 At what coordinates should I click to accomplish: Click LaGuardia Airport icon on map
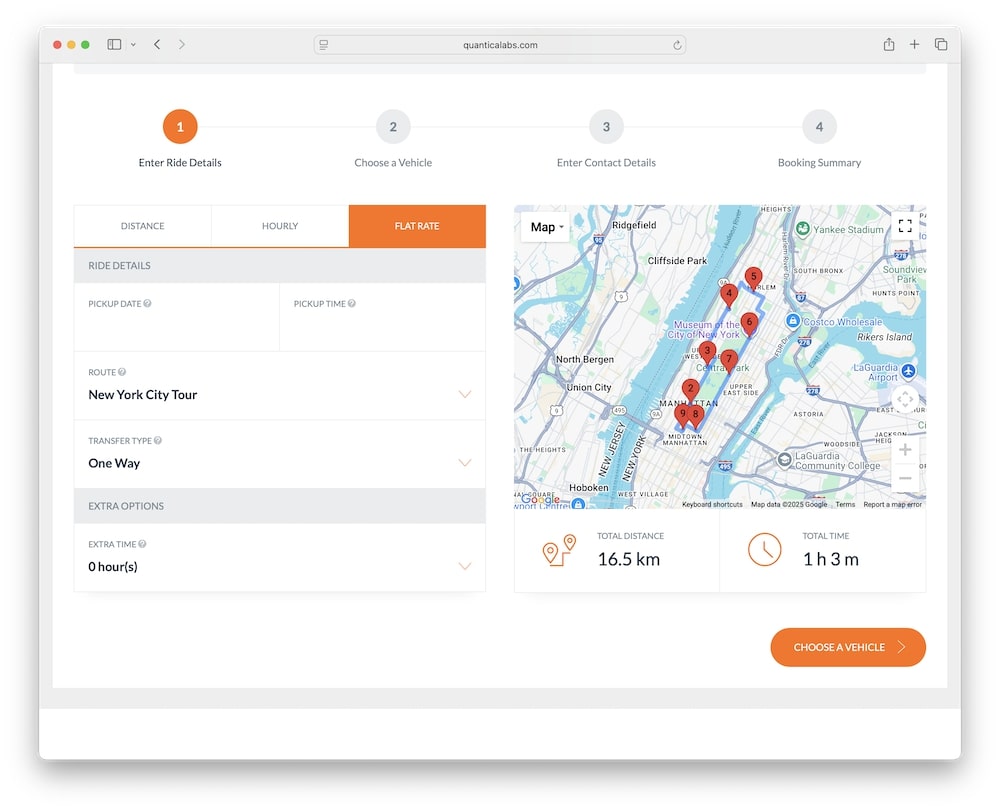click(909, 370)
